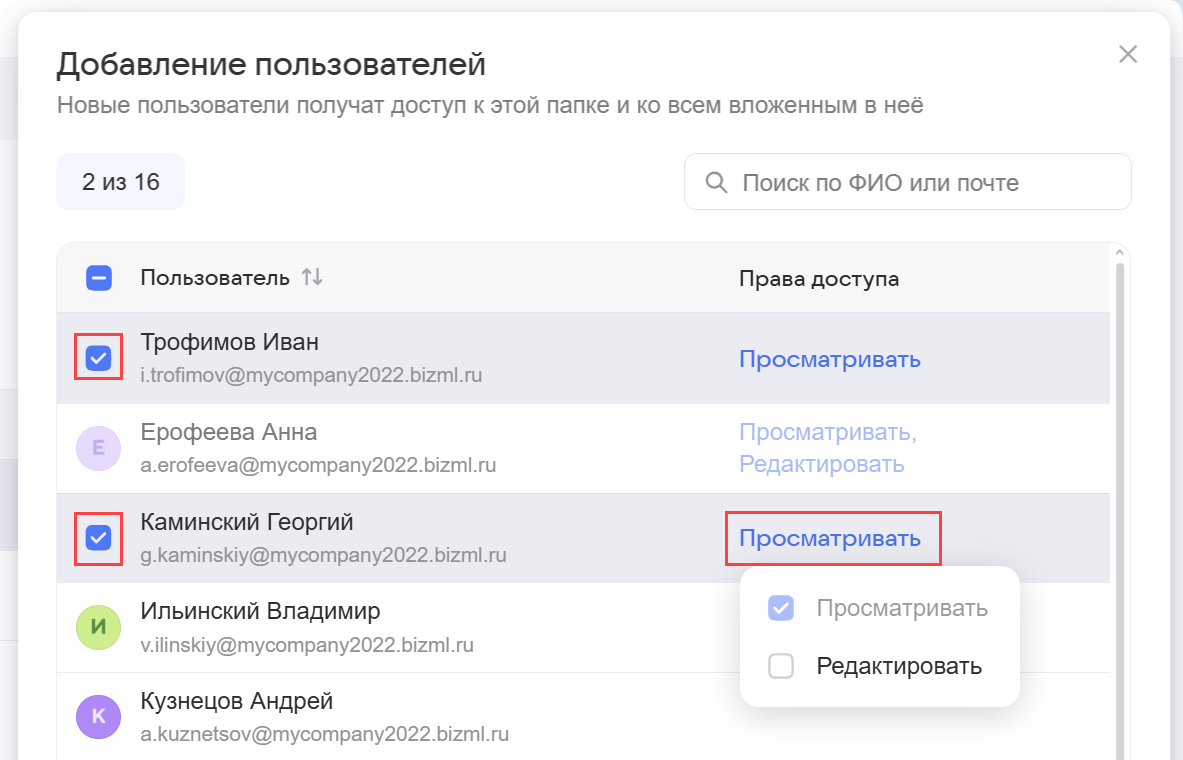1183x760 pixels.
Task: Open Ерофеева Анна's access rights dropdown
Action: point(827,448)
